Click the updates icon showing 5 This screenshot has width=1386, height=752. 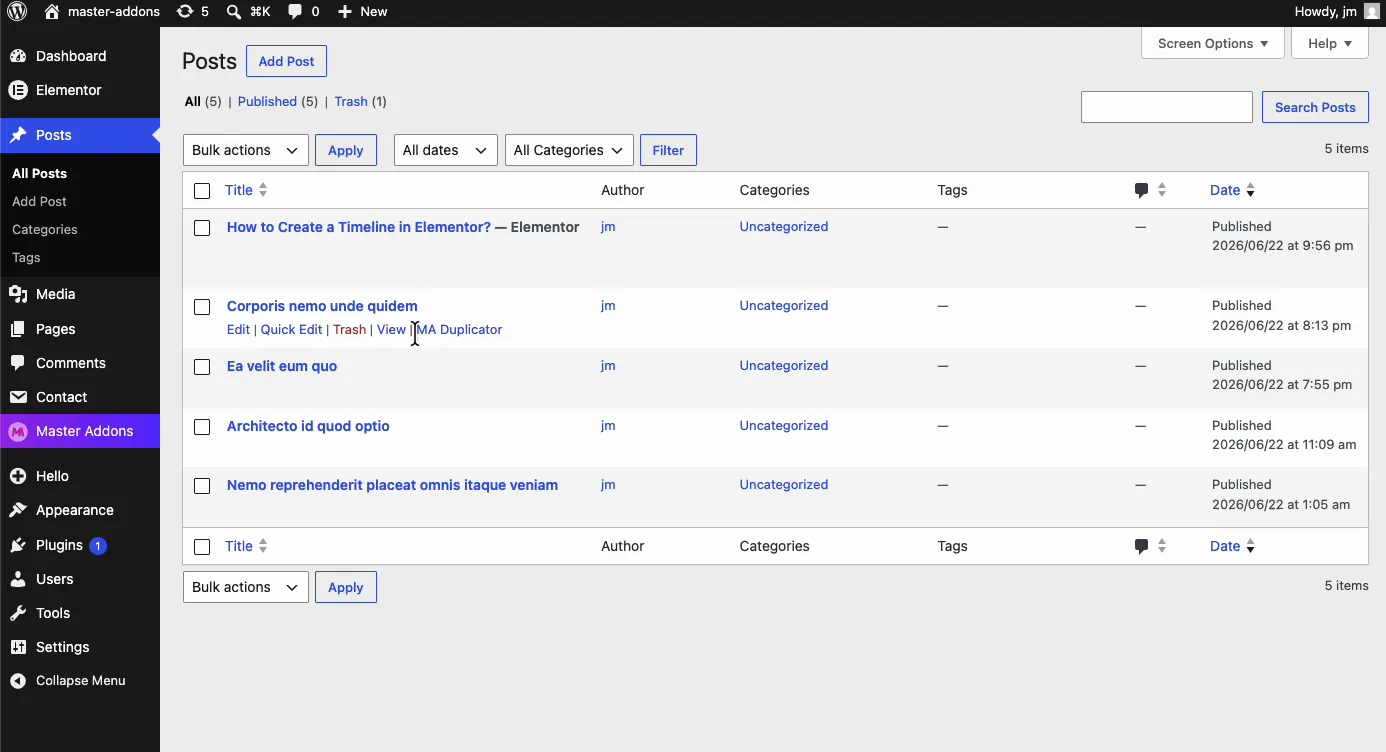(184, 12)
